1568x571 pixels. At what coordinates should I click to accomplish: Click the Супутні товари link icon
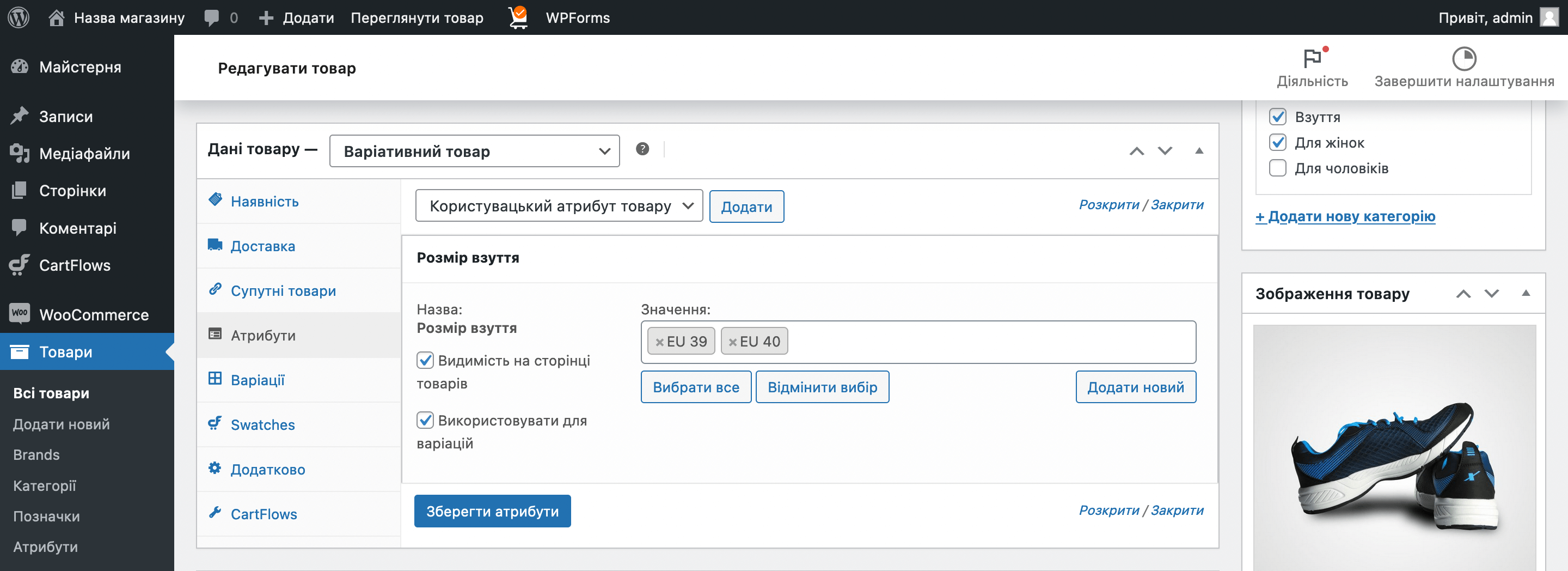[x=215, y=289]
